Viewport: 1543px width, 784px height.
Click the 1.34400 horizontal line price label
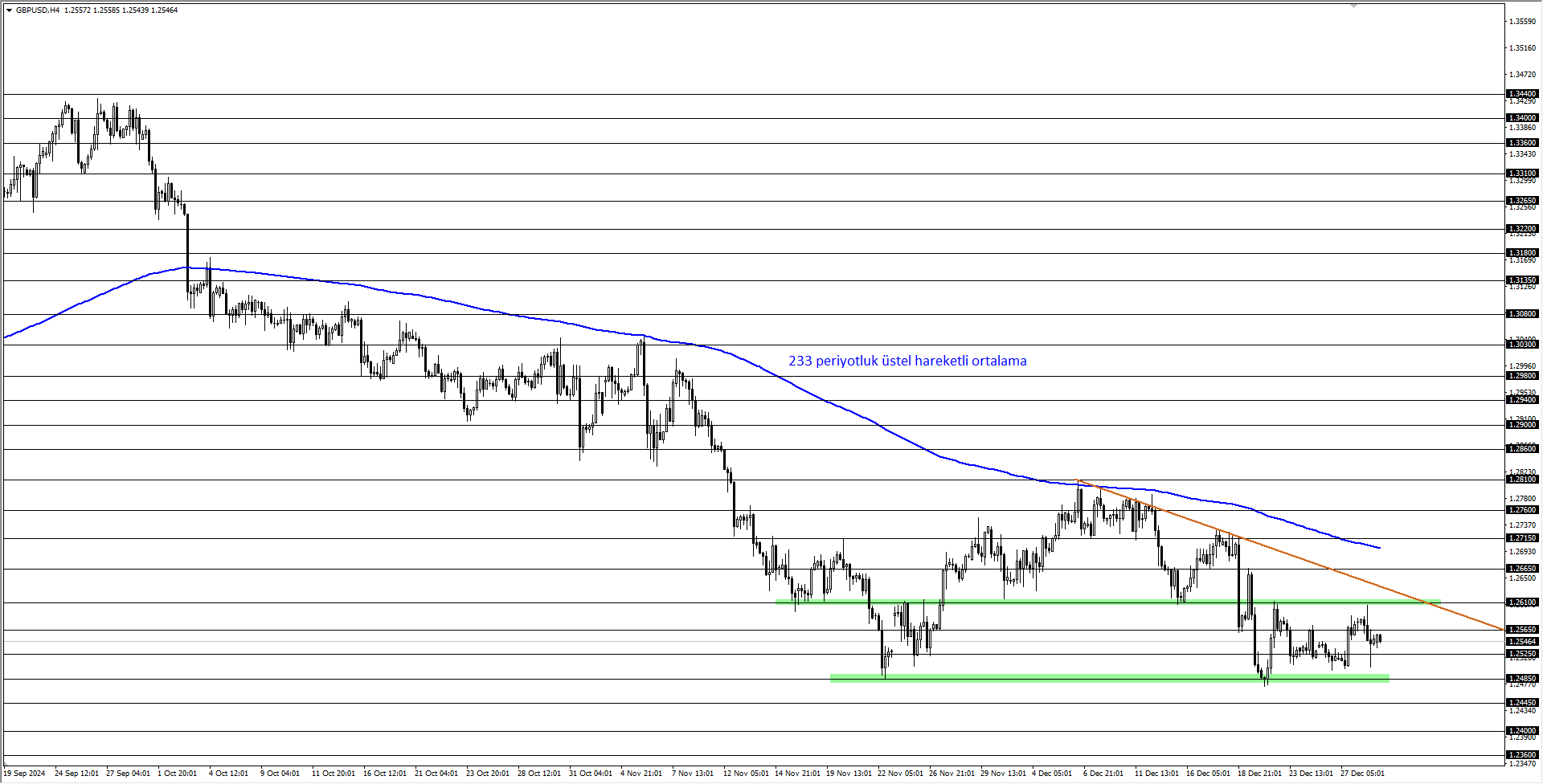[x=1522, y=94]
